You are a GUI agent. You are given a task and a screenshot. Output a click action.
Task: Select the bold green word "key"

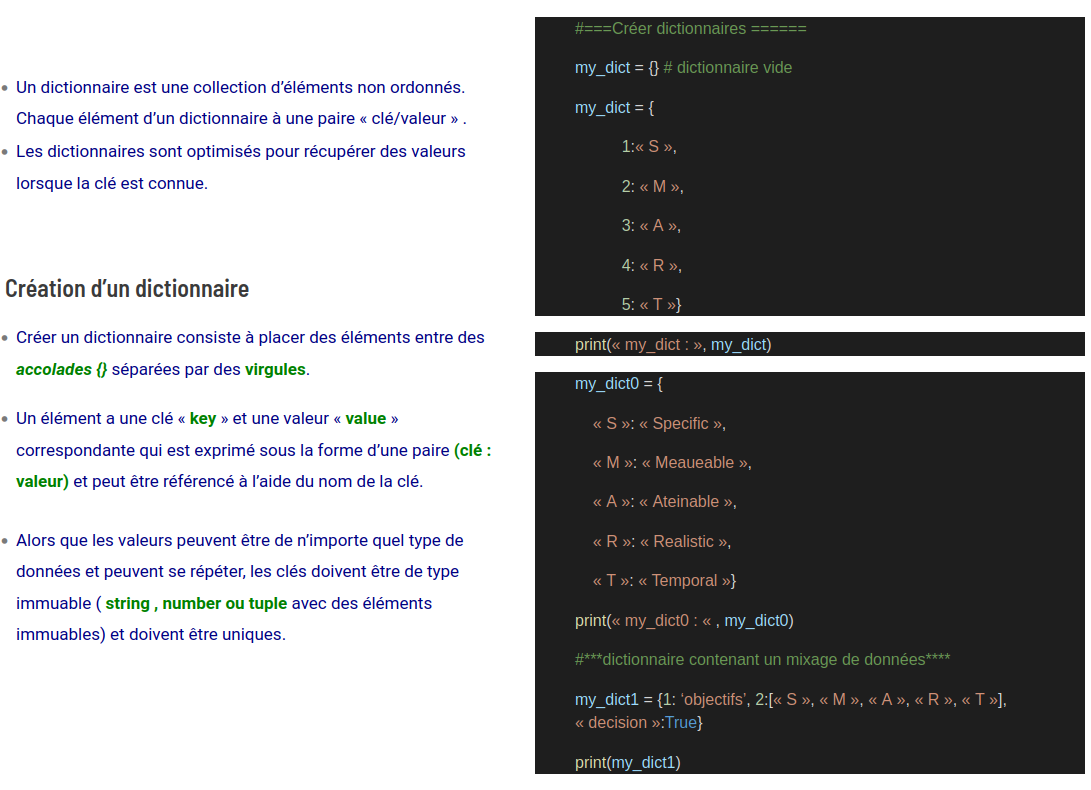pyautogui.click(x=203, y=418)
